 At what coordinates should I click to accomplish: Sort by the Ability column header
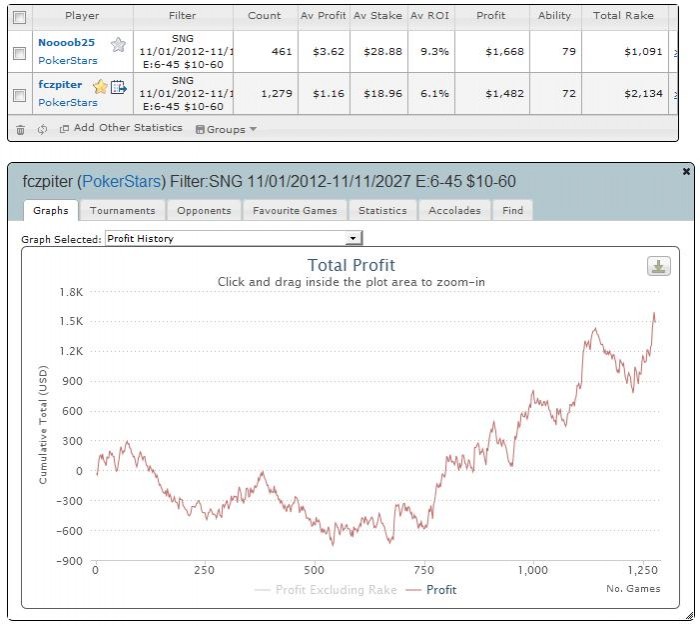[554, 16]
